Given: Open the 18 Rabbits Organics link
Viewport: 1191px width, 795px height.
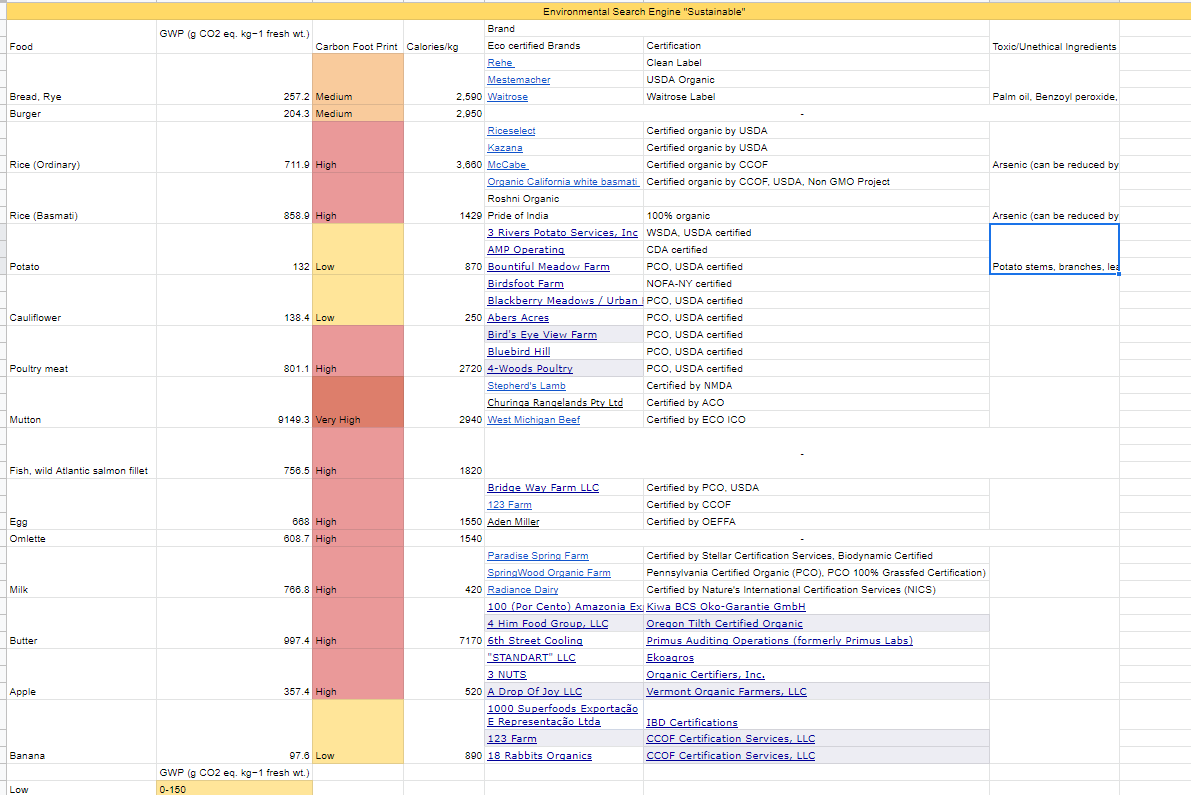Looking at the screenshot, I should point(539,756).
